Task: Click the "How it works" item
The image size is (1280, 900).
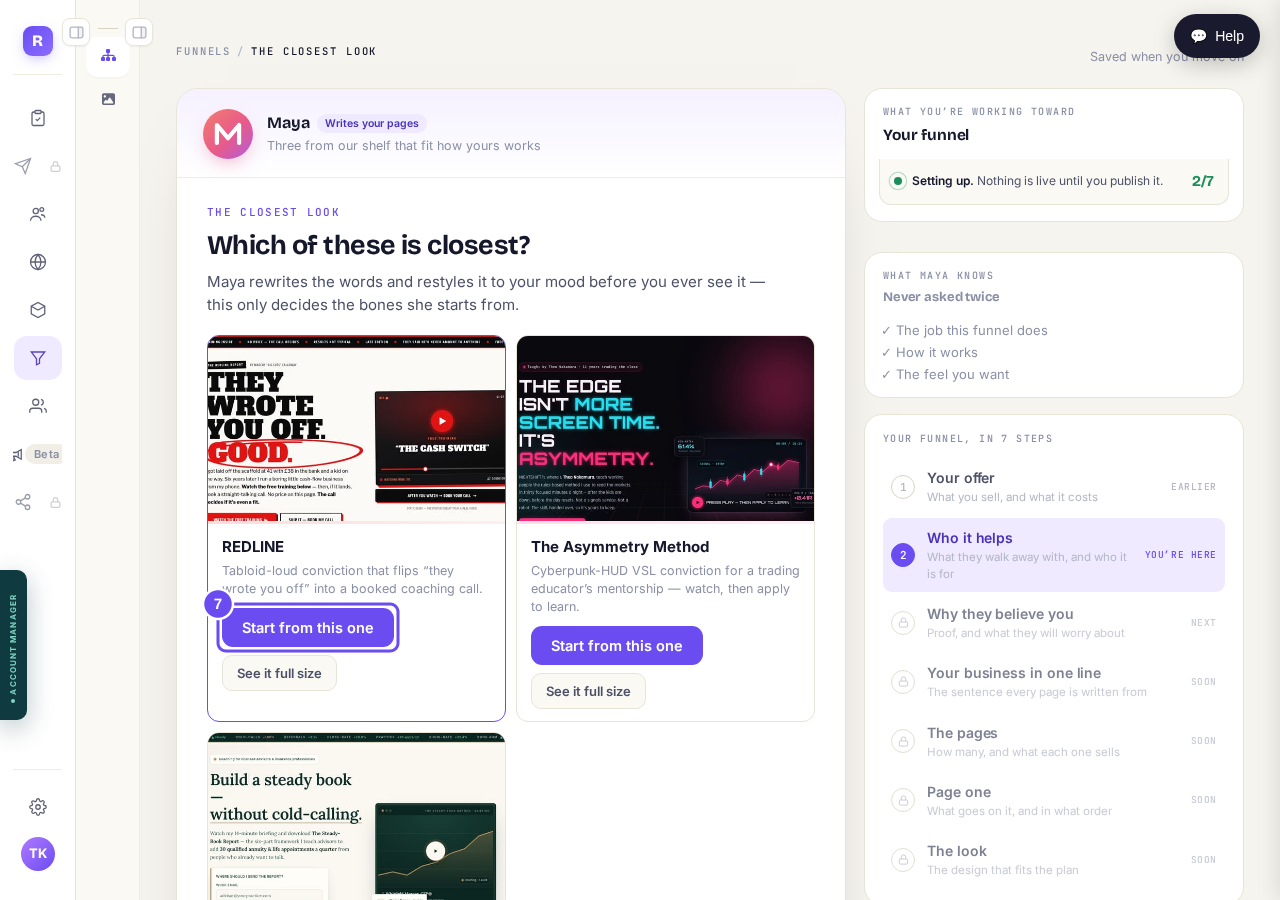Action: 930,352
